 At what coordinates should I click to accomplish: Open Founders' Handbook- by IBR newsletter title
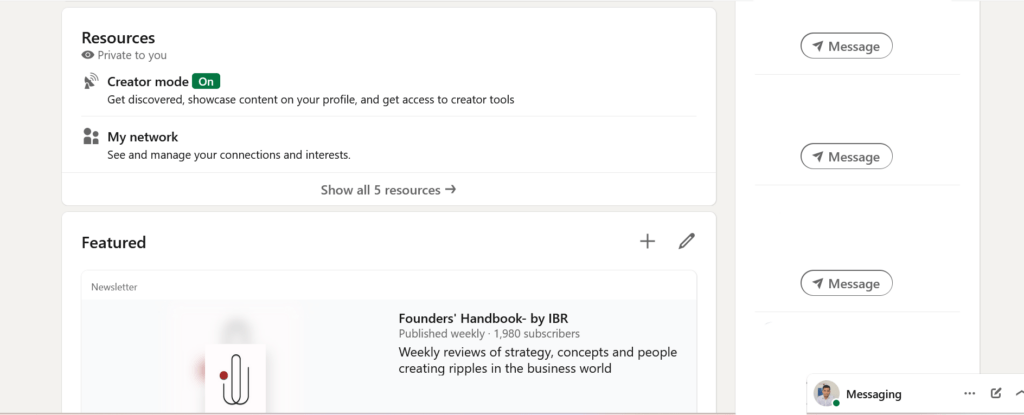[x=482, y=319]
